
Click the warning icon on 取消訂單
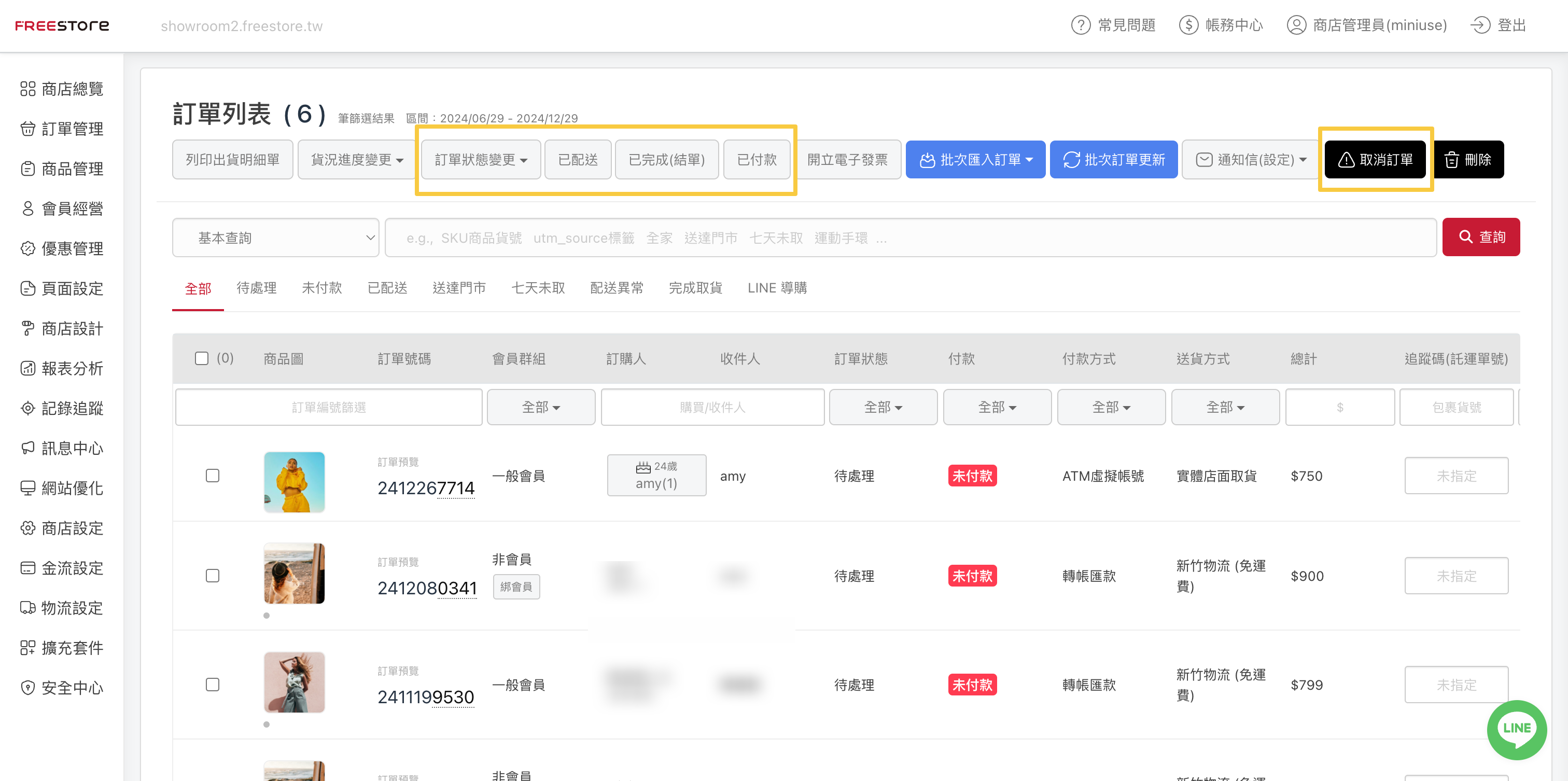(x=1347, y=160)
